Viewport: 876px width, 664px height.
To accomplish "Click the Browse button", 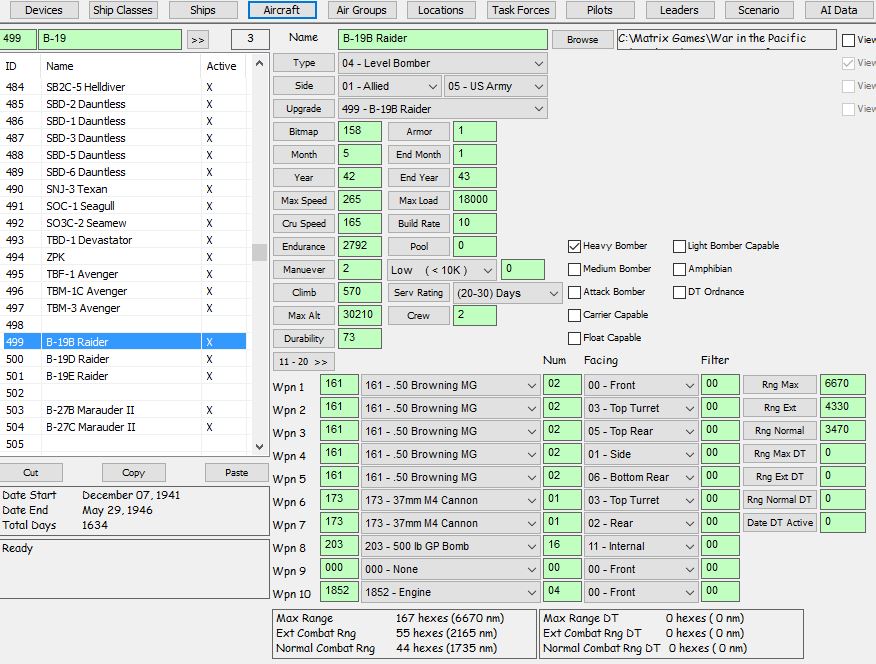I will click(x=582, y=40).
